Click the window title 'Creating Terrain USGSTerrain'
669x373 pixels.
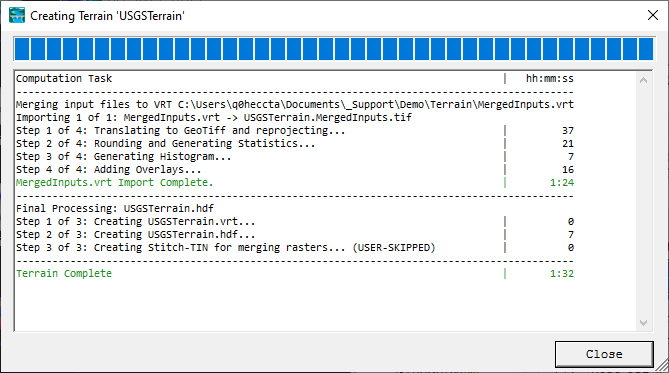pos(107,16)
